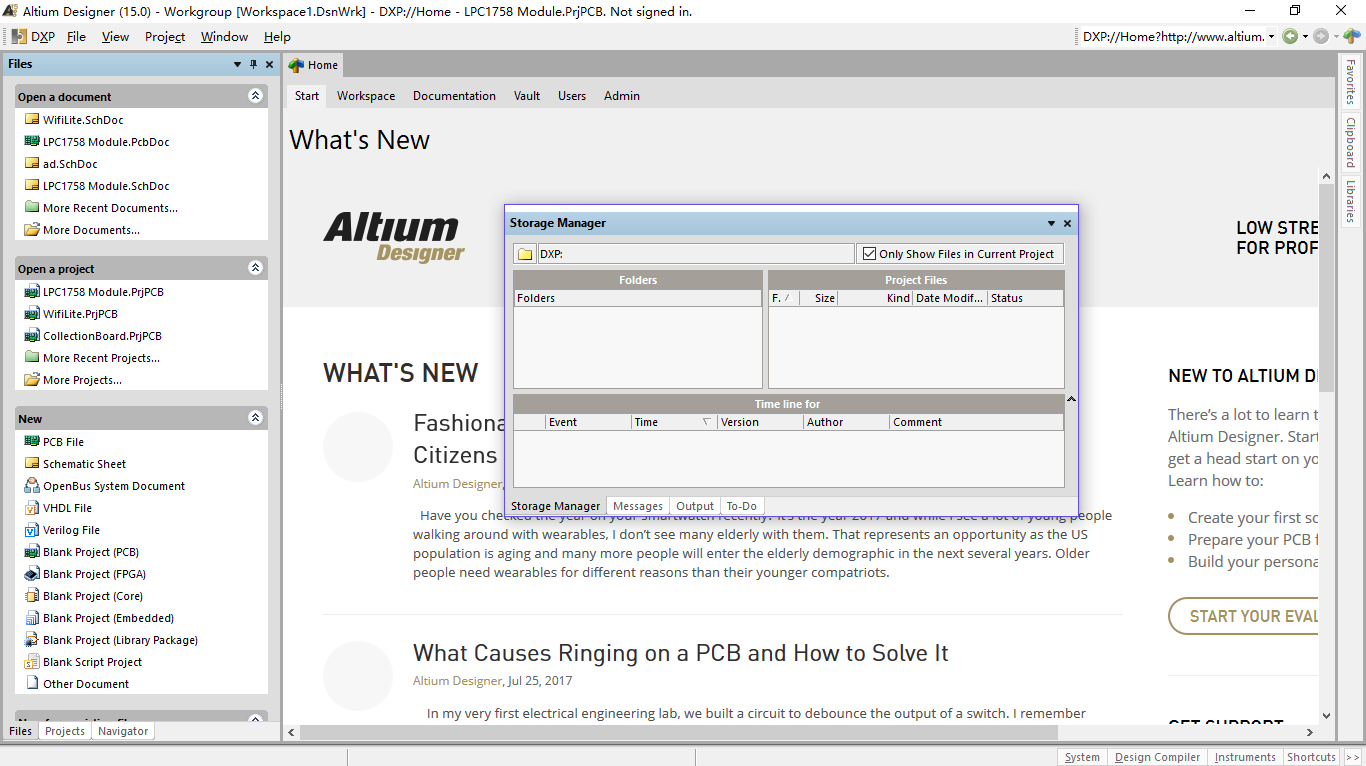
Task: Click the Blank Project (PCB) icon
Action: click(32, 552)
